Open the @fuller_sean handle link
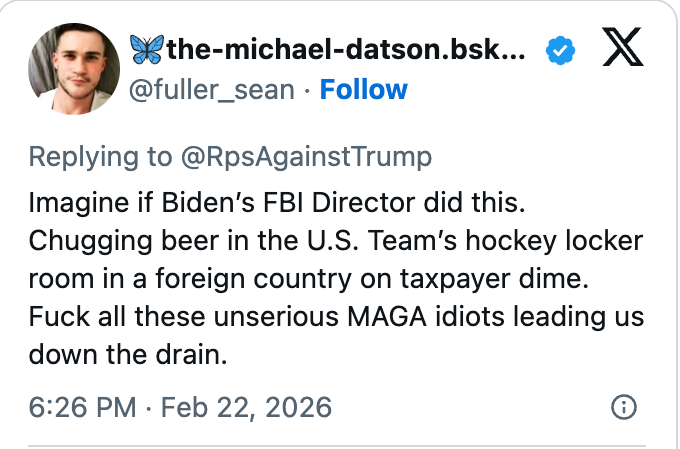This screenshot has height=449, width=680. [212, 90]
